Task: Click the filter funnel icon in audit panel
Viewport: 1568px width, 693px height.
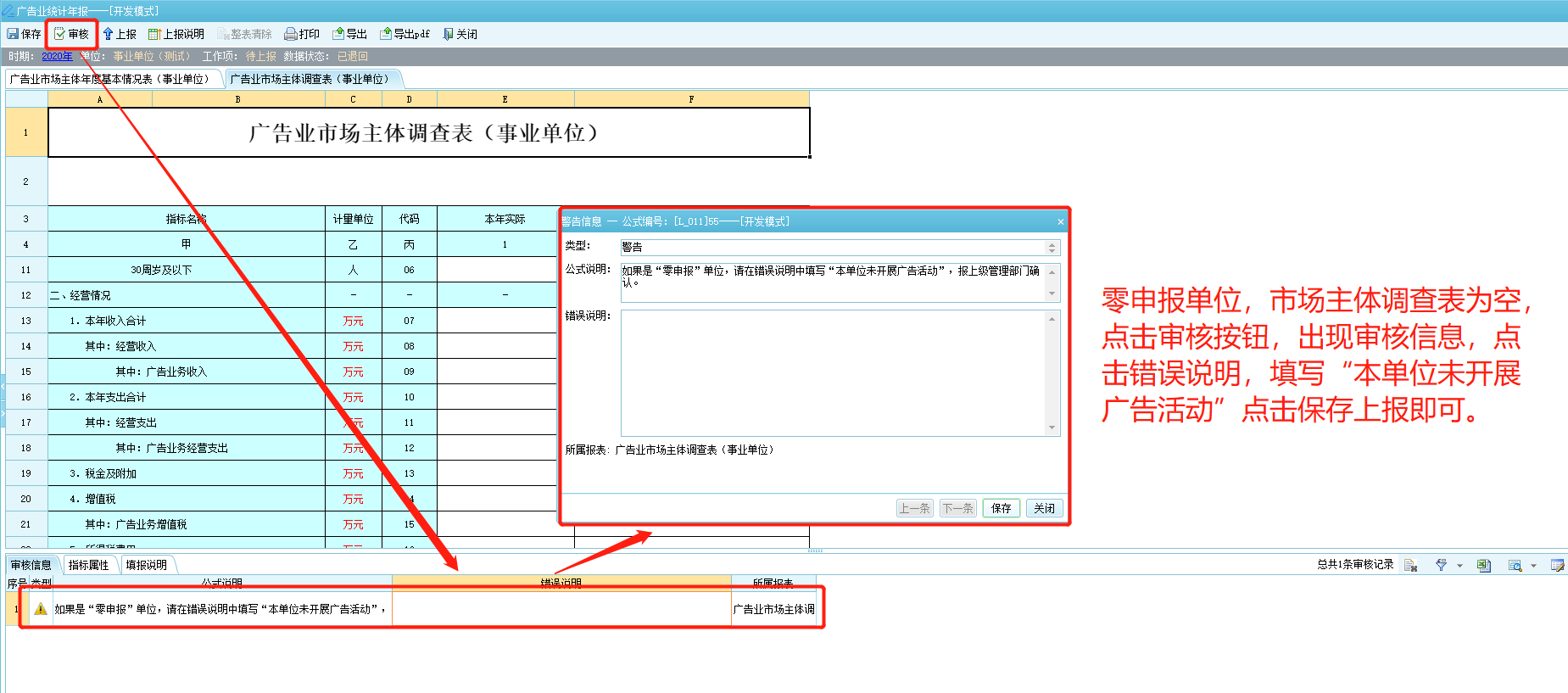Action: click(1441, 566)
